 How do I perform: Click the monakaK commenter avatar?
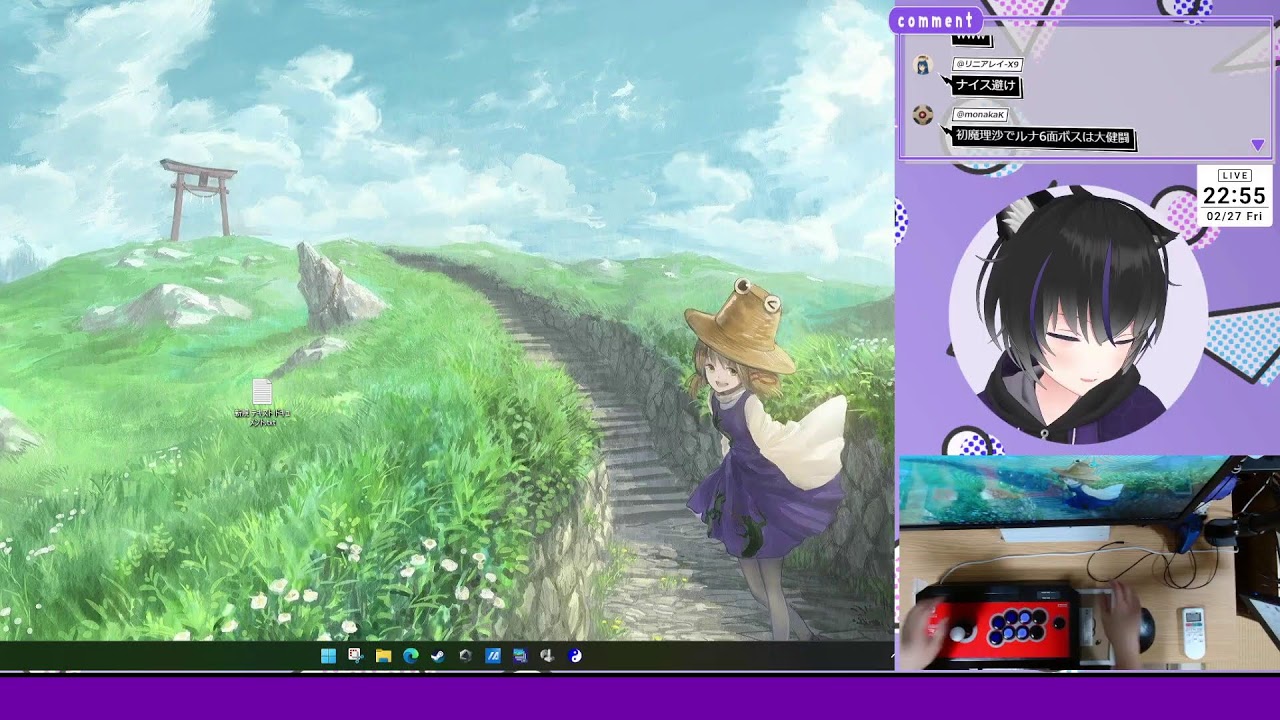[923, 115]
